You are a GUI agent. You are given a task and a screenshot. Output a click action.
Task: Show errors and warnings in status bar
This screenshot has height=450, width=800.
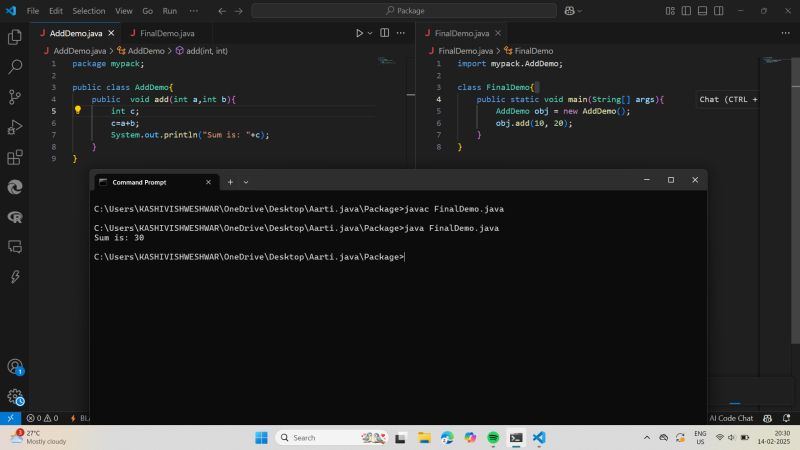[x=42, y=418]
